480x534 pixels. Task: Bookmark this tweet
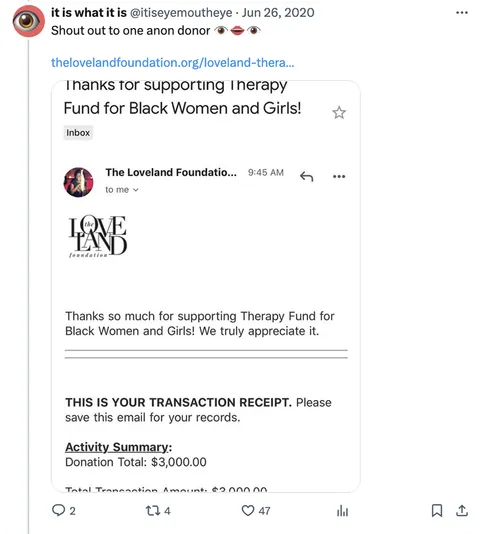(x=437, y=511)
